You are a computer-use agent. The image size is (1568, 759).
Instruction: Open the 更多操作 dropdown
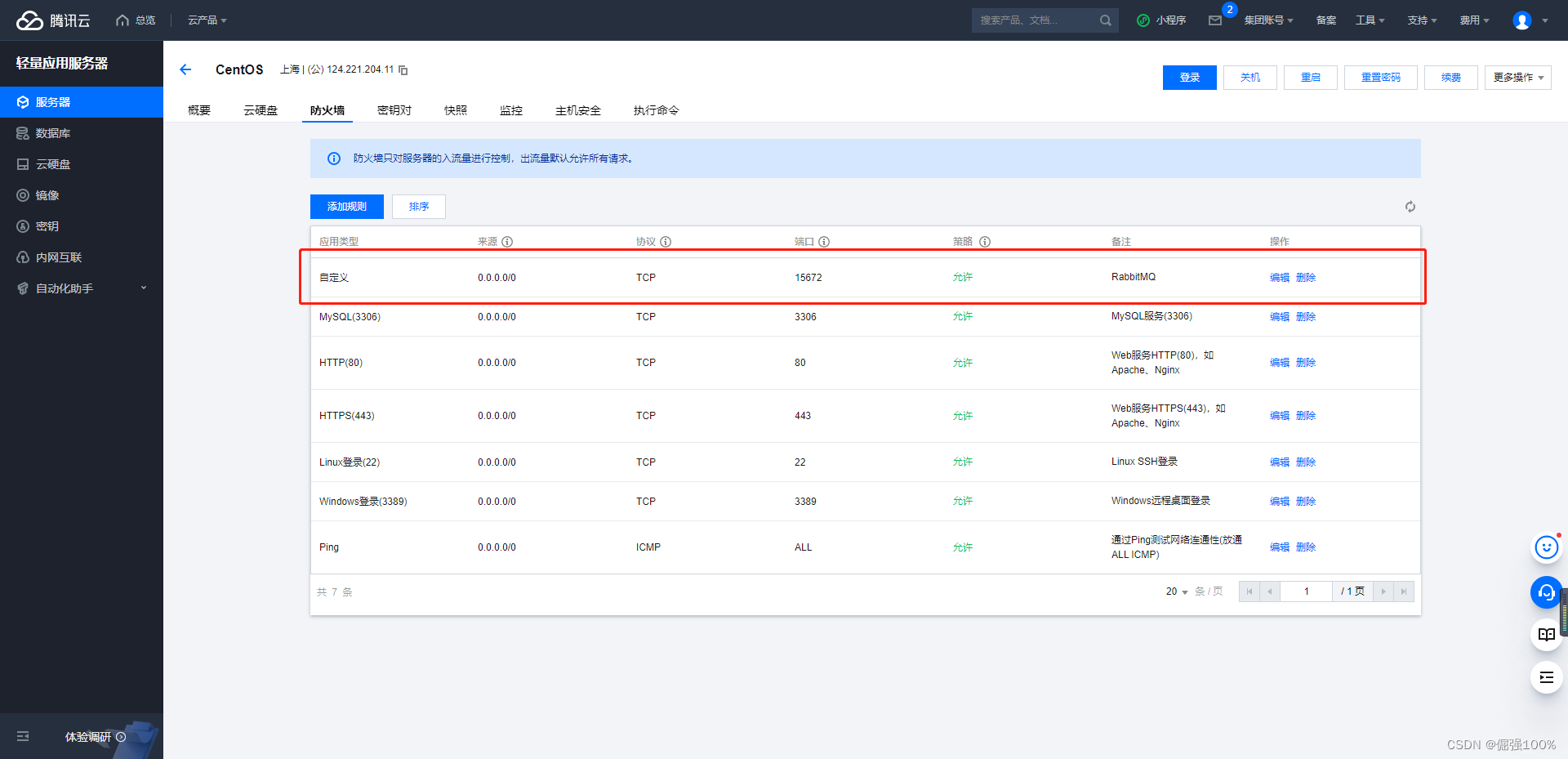pyautogui.click(x=1517, y=78)
